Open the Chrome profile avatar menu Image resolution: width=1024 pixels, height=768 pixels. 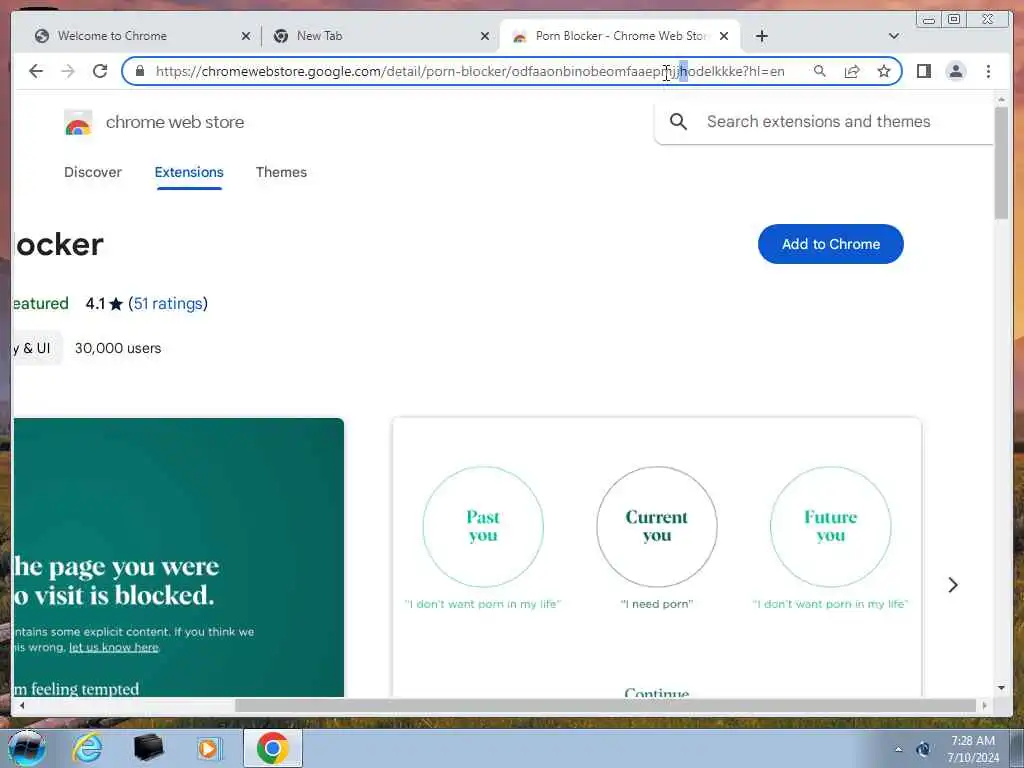[955, 71]
